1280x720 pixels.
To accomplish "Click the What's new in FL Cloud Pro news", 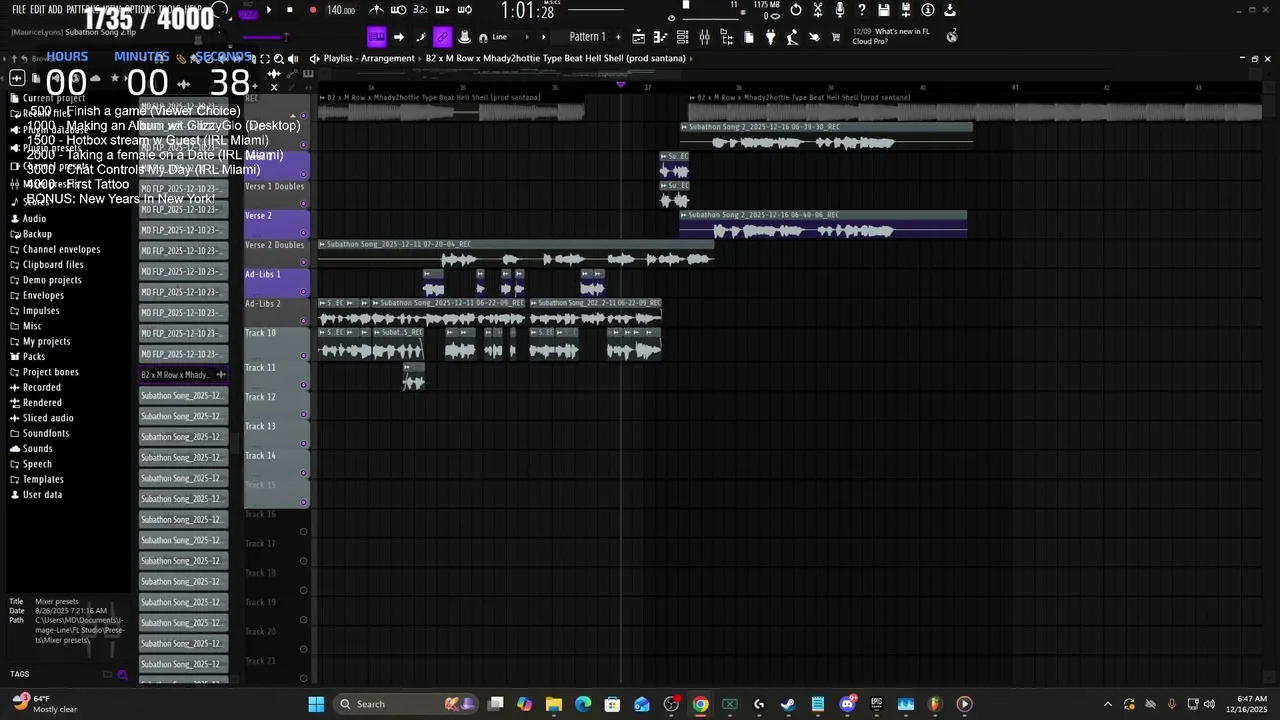I will (x=890, y=36).
